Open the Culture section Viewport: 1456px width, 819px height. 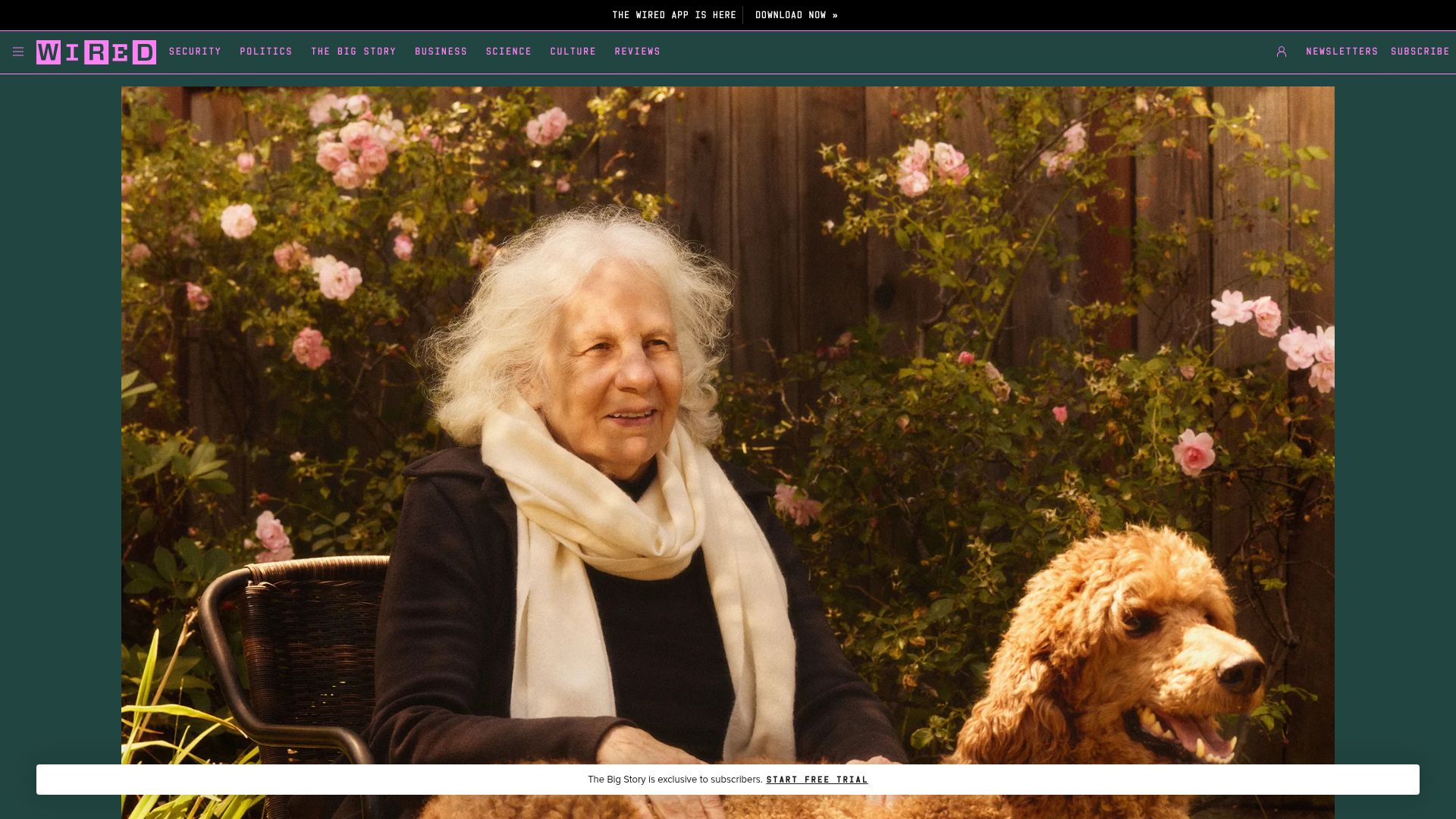pos(573,52)
